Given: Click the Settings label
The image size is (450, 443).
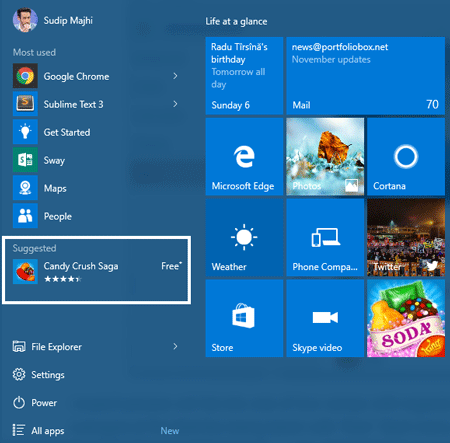Looking at the screenshot, I should [48, 375].
